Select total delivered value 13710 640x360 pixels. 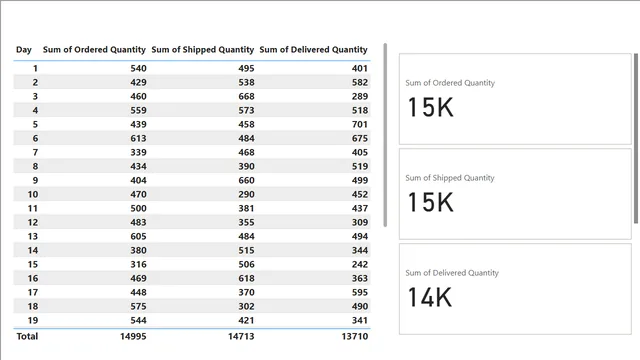click(x=354, y=336)
